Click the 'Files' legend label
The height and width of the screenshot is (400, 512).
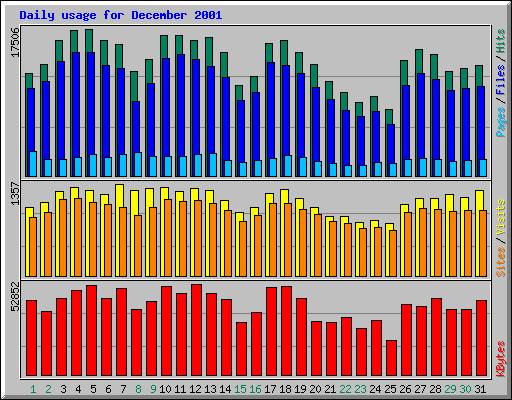point(501,79)
